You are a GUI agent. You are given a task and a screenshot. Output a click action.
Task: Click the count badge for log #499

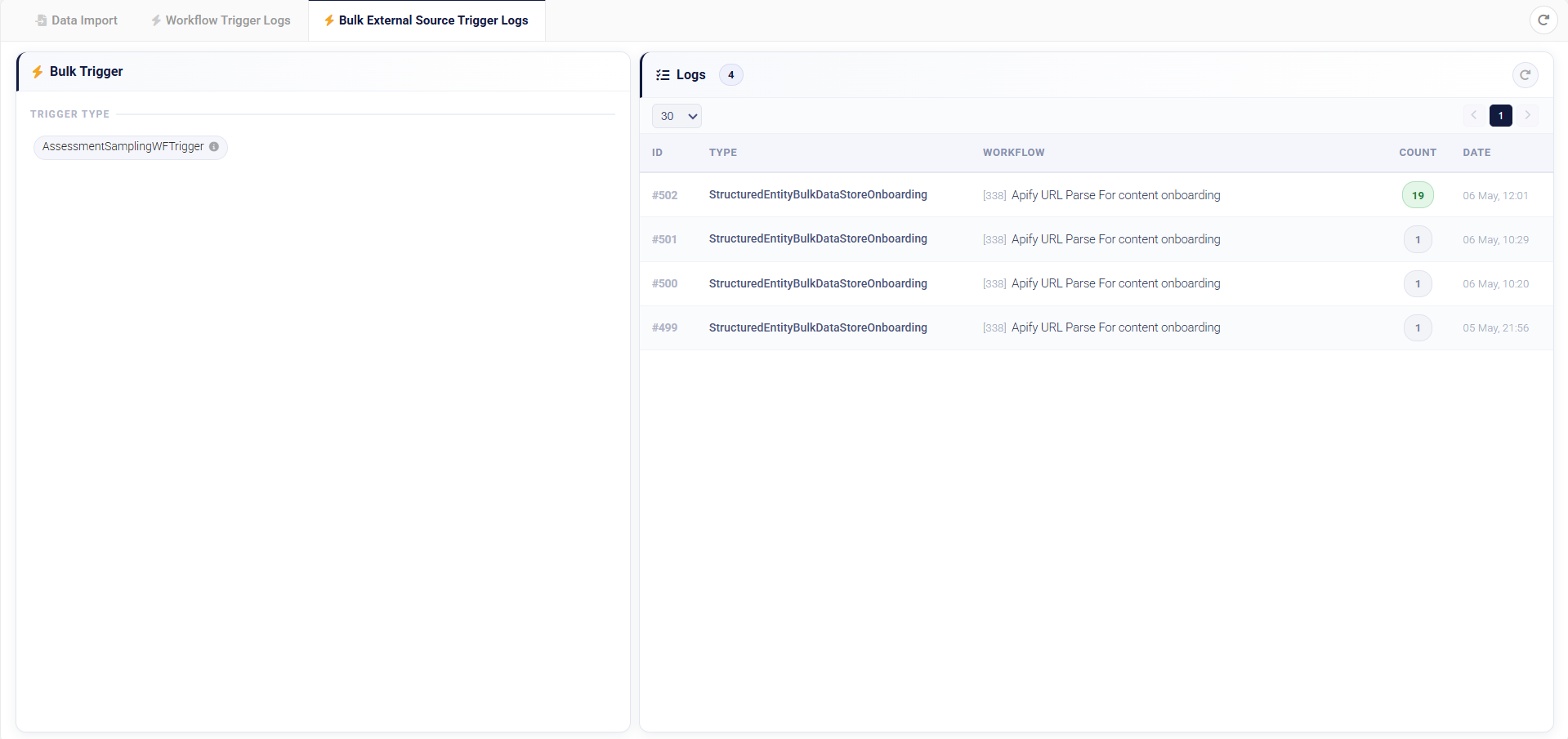pyautogui.click(x=1418, y=327)
